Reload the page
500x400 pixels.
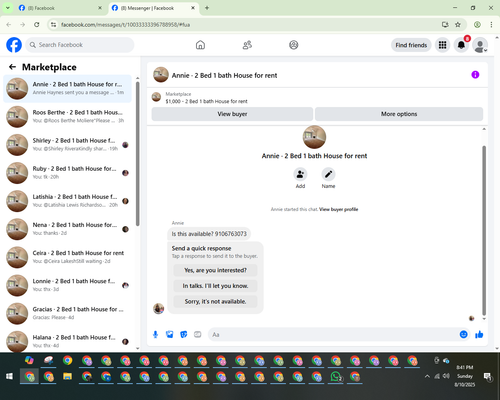coord(37,25)
